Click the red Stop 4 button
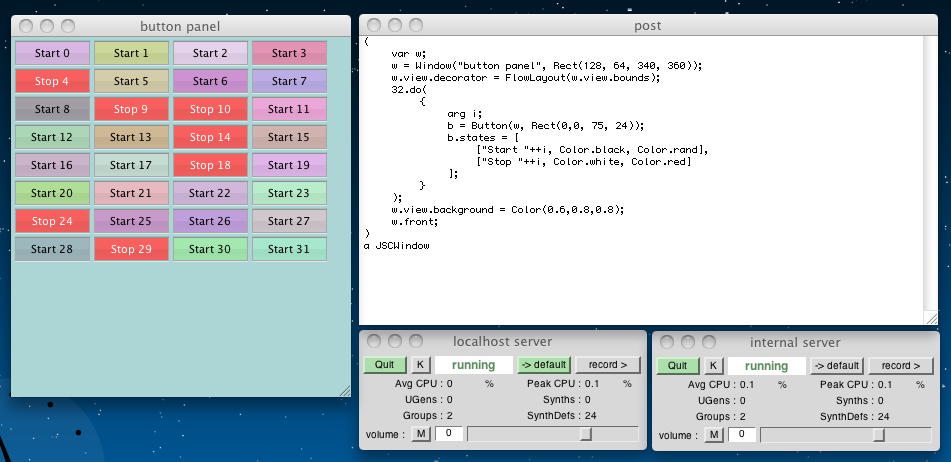This screenshot has width=951, height=462. pyautogui.click(x=52, y=81)
